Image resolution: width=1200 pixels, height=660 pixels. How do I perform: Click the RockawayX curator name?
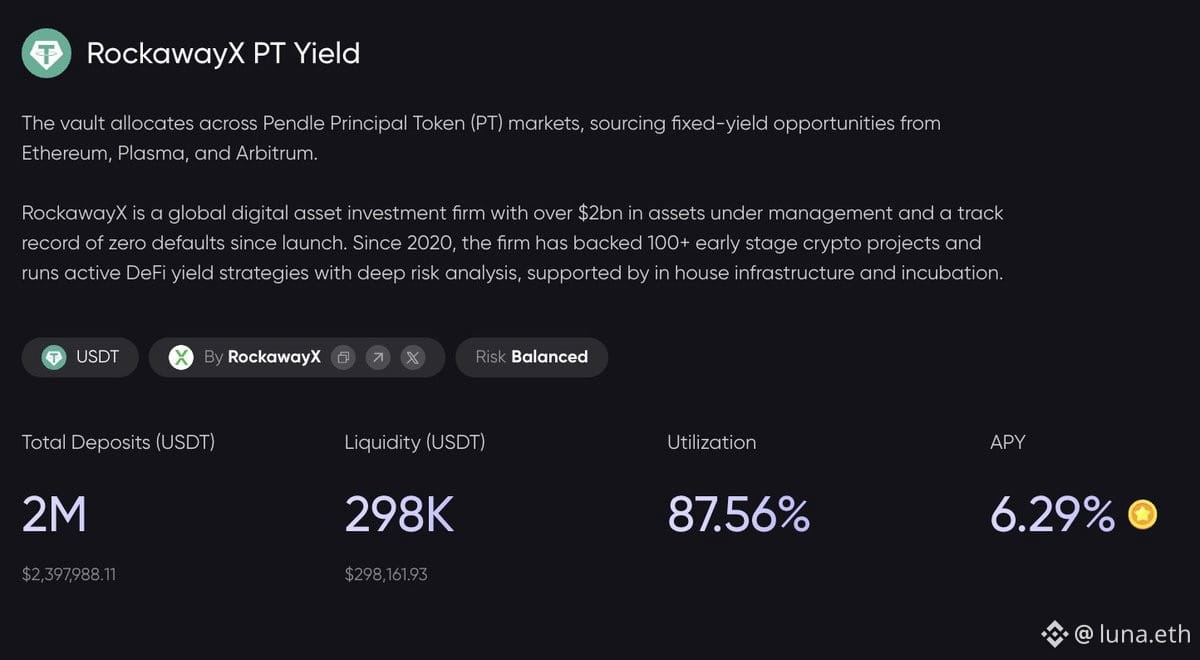[x=274, y=357]
